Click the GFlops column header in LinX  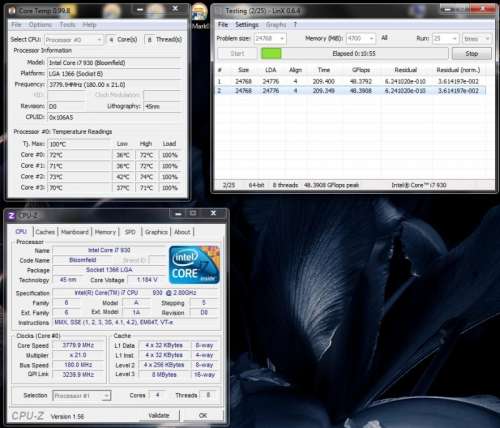361,70
